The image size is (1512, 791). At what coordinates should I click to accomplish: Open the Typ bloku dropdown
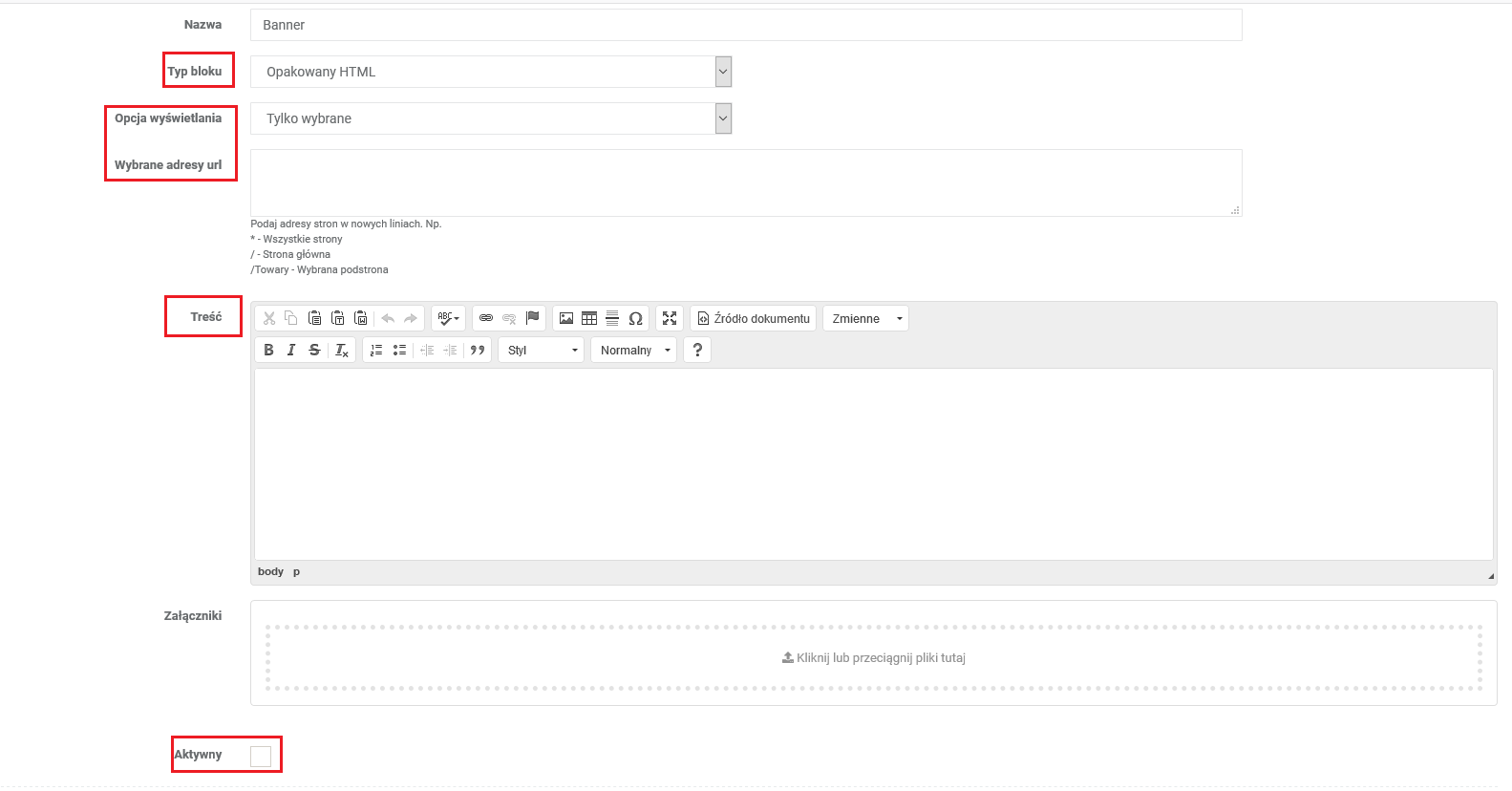[490, 72]
